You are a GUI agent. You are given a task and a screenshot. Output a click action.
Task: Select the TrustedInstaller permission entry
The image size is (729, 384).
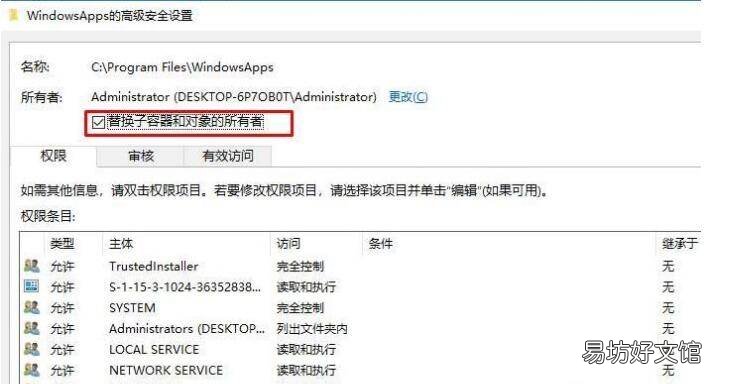(x=360, y=266)
